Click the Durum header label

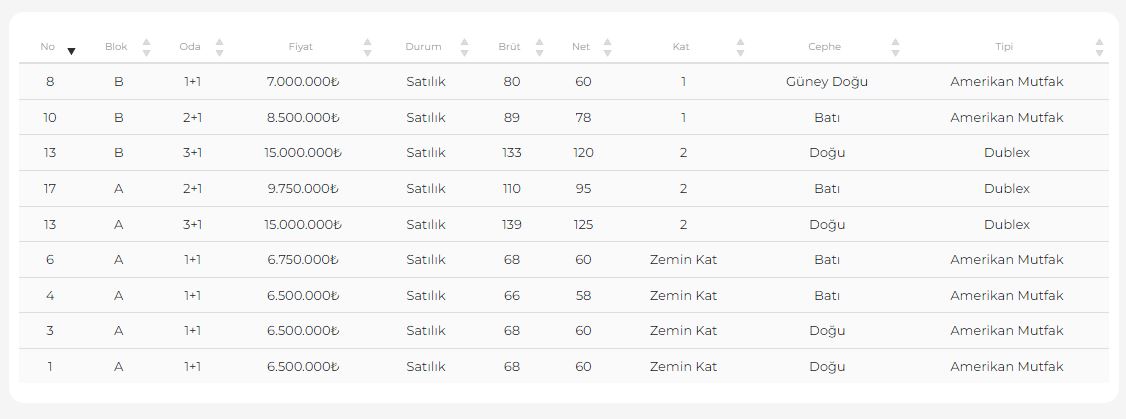pos(423,47)
